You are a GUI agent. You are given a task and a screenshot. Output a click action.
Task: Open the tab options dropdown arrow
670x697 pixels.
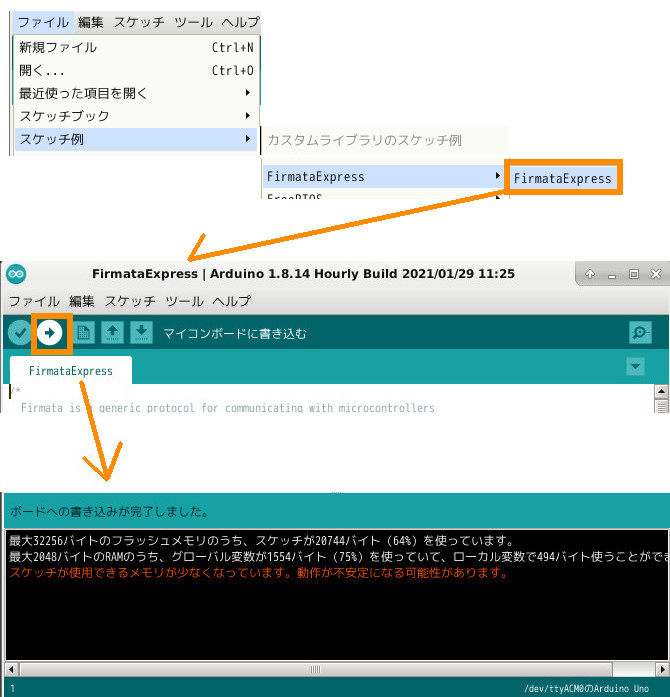[635, 367]
